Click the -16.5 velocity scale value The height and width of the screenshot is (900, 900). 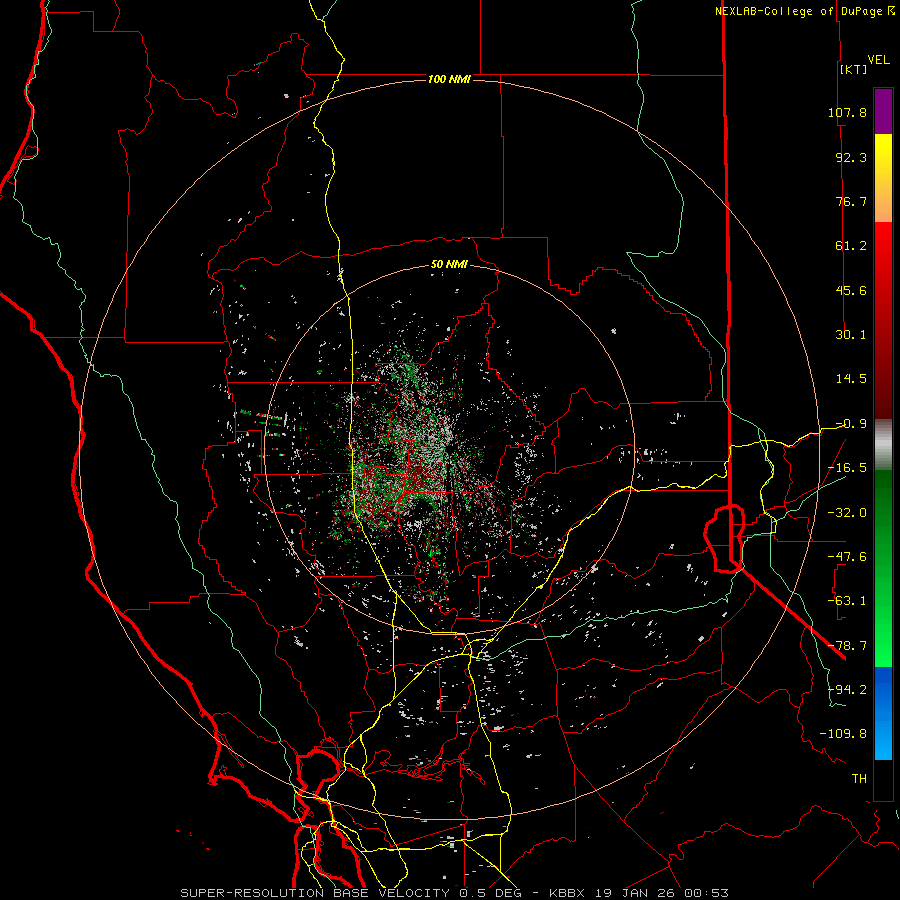[847, 468]
